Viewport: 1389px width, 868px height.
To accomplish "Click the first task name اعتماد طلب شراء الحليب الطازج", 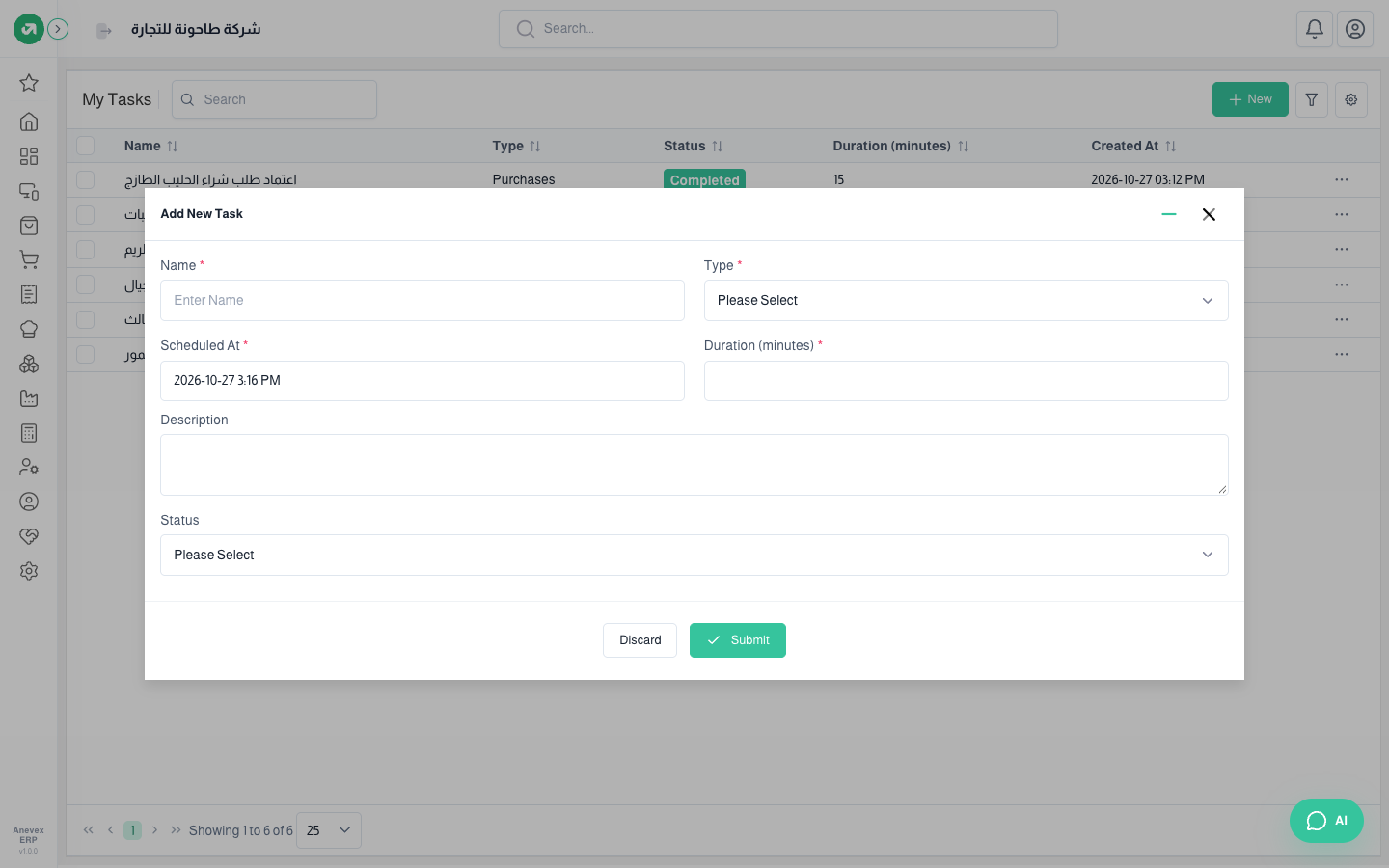I will point(210,180).
